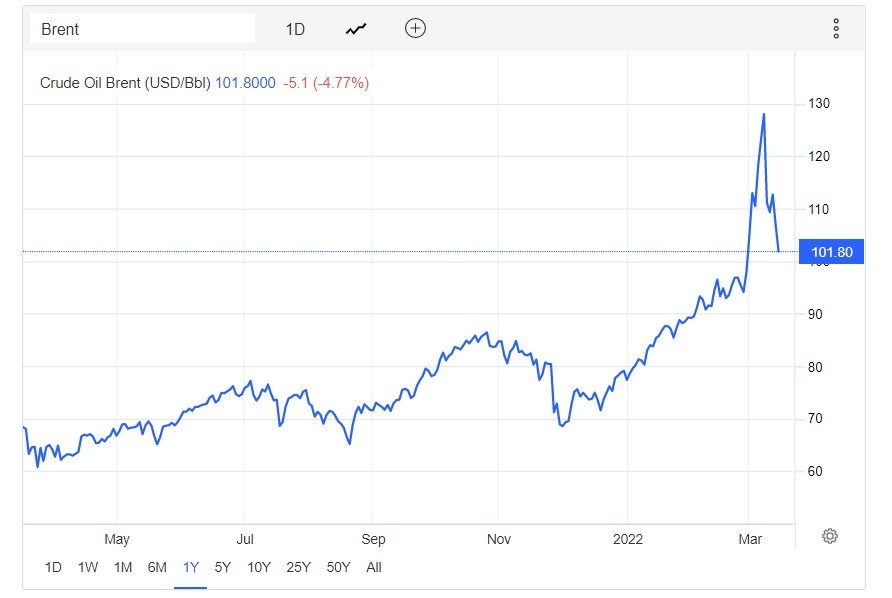Show the 5Y time range
Viewport: 892px width, 598px height.
(x=222, y=567)
